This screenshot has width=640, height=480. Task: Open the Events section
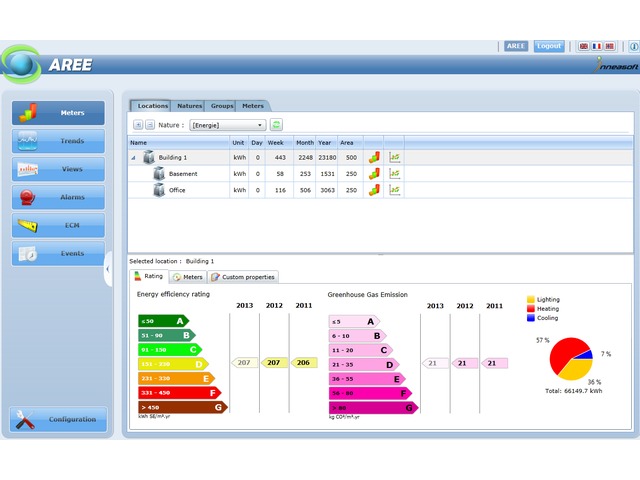pos(59,254)
